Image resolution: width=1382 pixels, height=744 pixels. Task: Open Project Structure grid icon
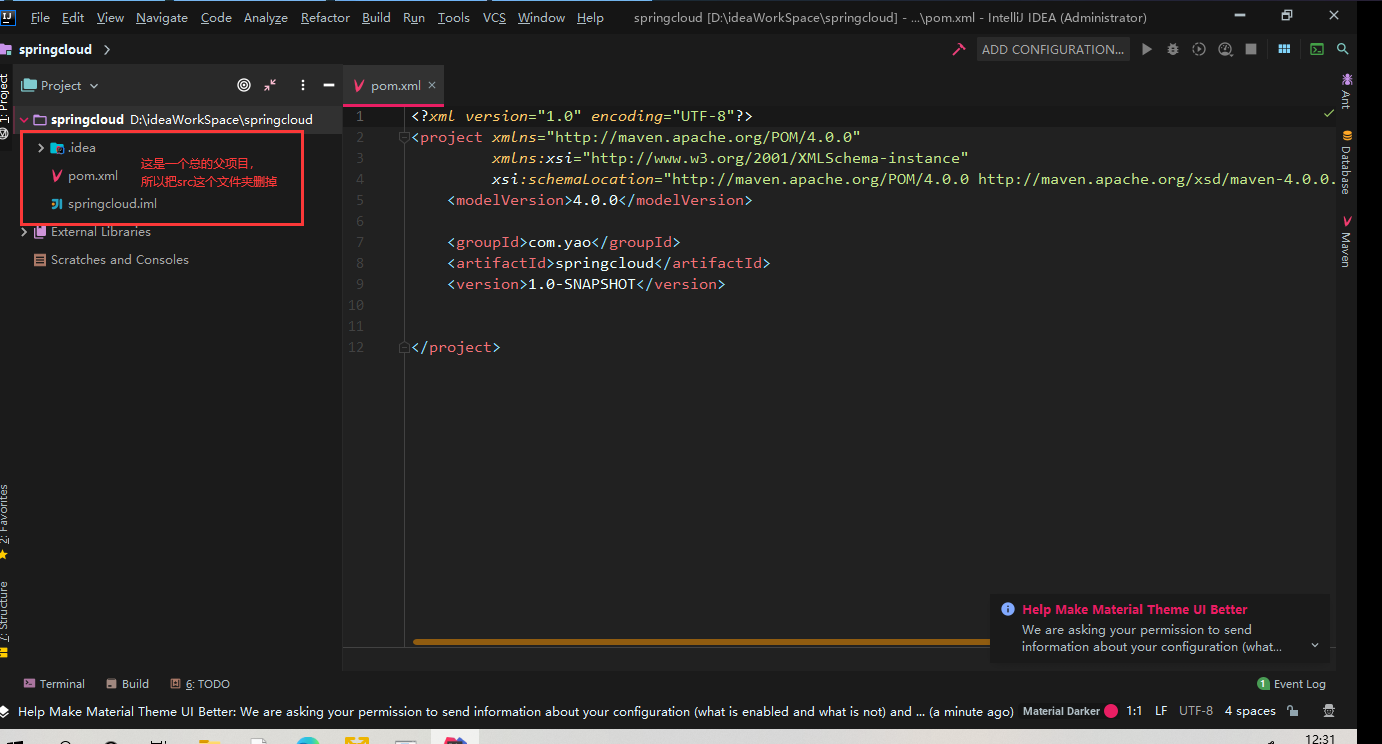point(1285,49)
